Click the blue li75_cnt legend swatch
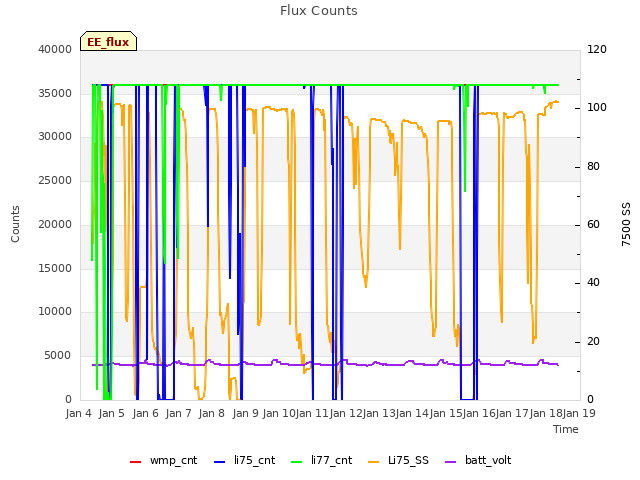640x480 pixels. 219,462
